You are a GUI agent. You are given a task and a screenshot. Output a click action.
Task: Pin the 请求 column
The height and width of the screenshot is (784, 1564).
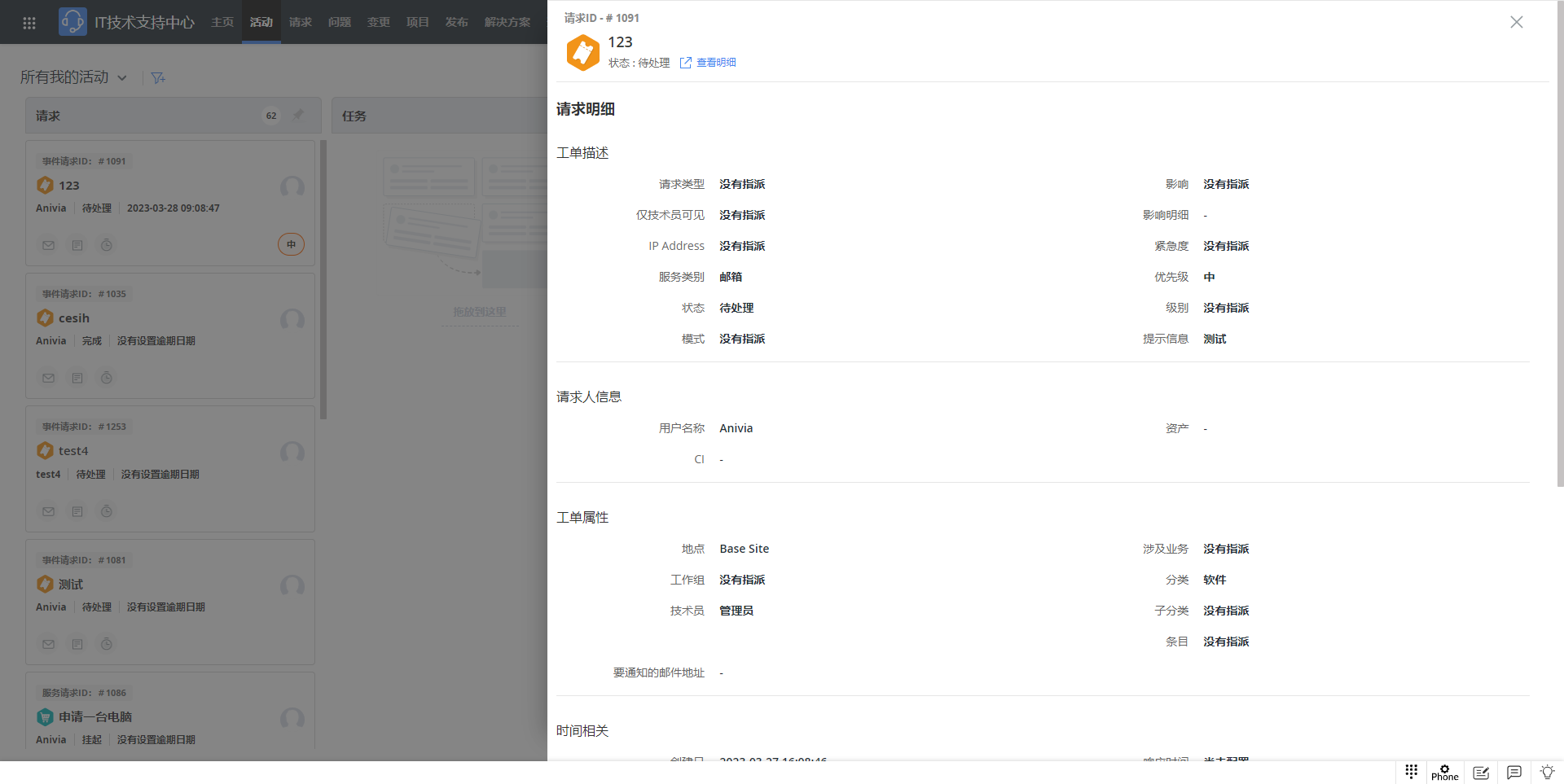pyautogui.click(x=298, y=116)
